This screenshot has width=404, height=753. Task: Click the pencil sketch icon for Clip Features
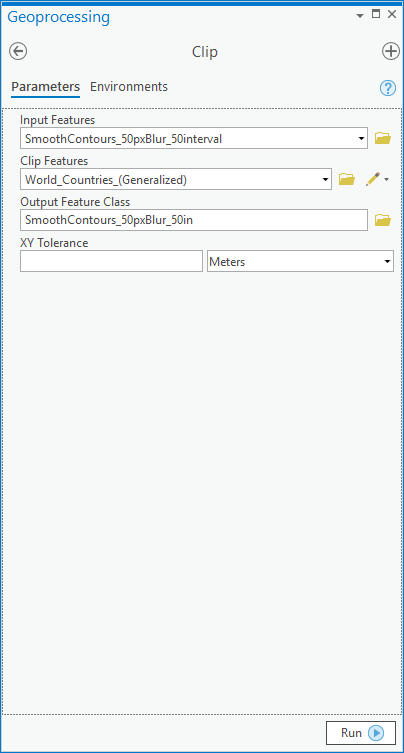point(373,179)
